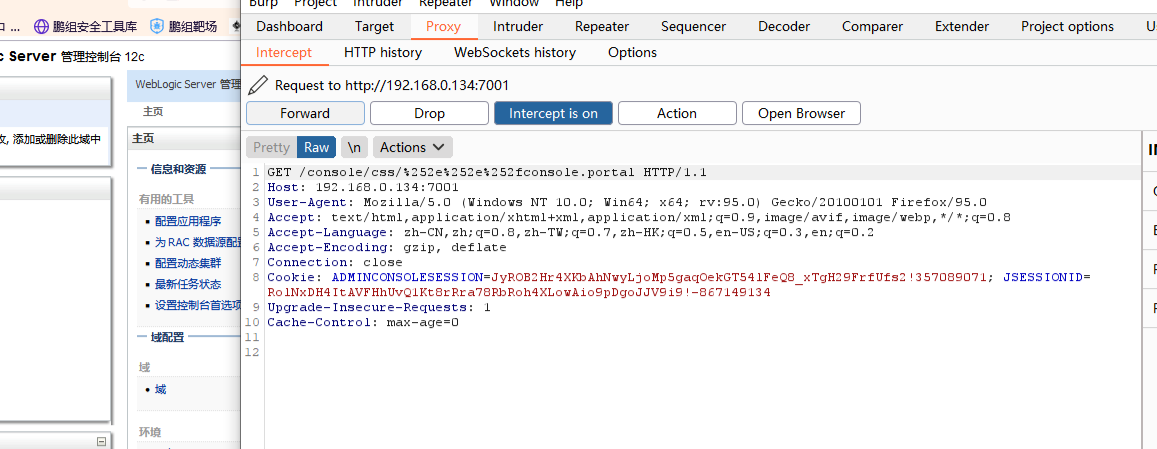Screen dimensions: 1157x449
Task: Select the Raw request view
Action: pyautogui.click(x=317, y=147)
